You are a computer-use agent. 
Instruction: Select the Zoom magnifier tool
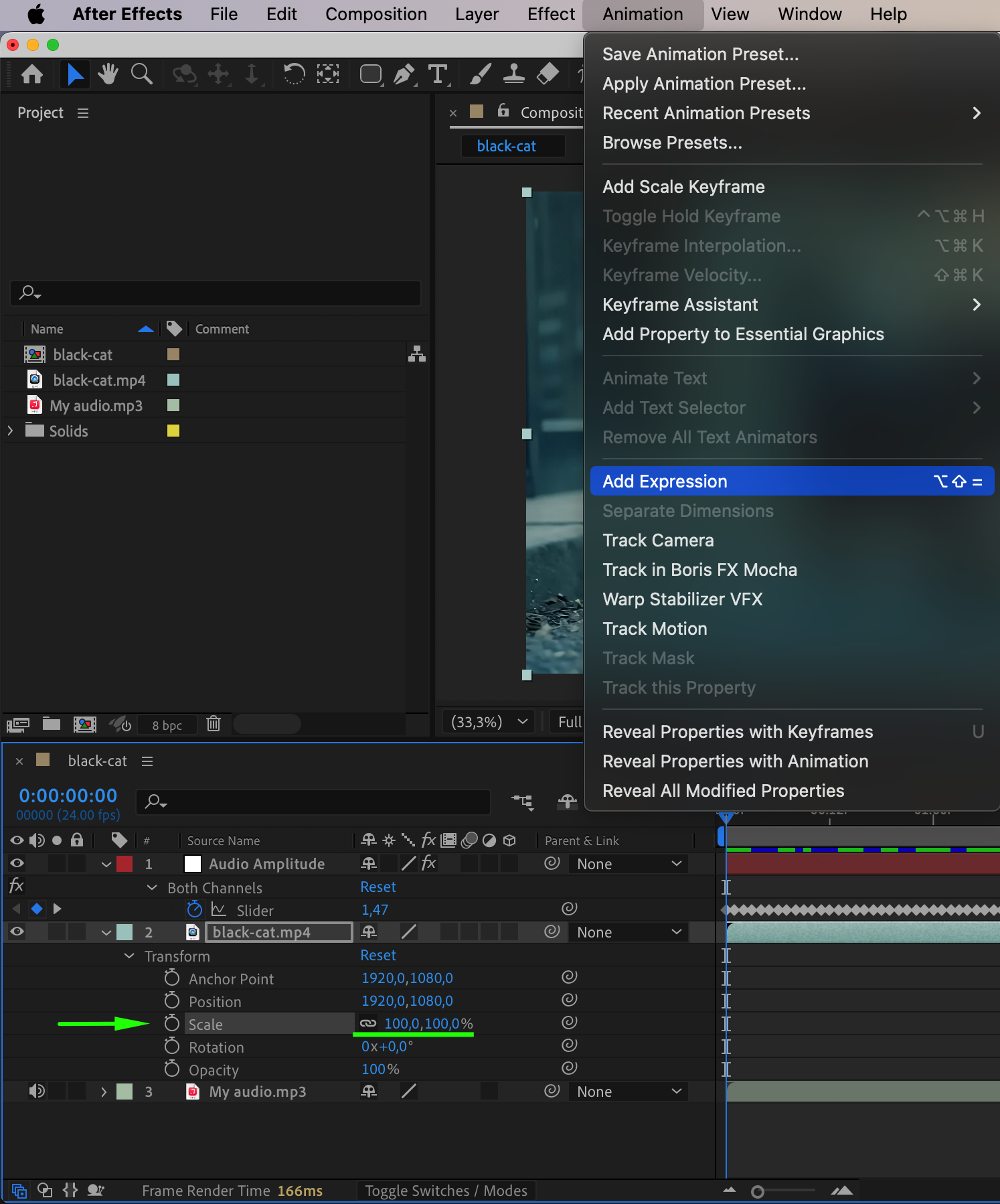click(141, 74)
